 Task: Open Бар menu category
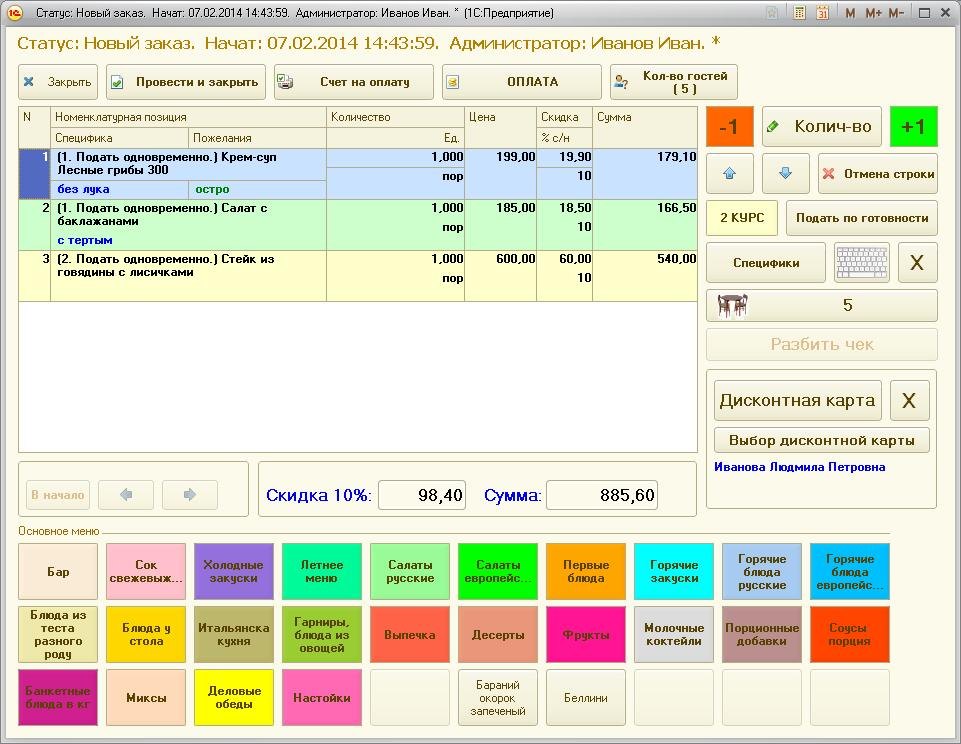[x=58, y=571]
